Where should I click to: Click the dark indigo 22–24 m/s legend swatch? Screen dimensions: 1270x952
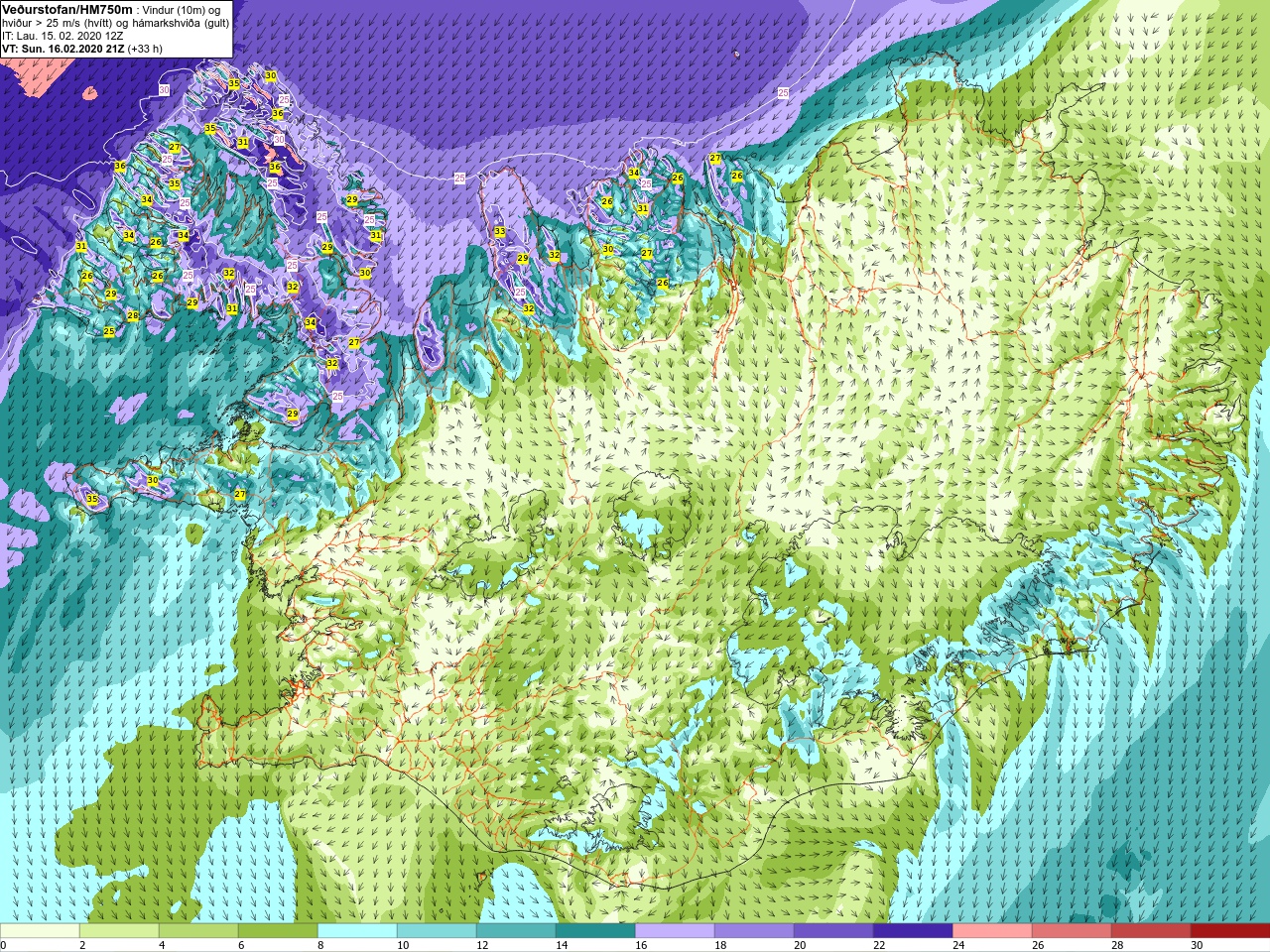[913, 931]
